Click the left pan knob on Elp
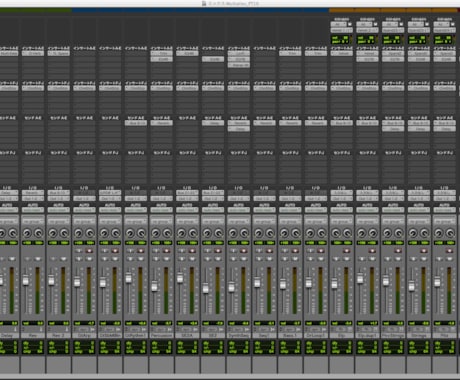The height and width of the screenshot is (380, 460). (336, 233)
